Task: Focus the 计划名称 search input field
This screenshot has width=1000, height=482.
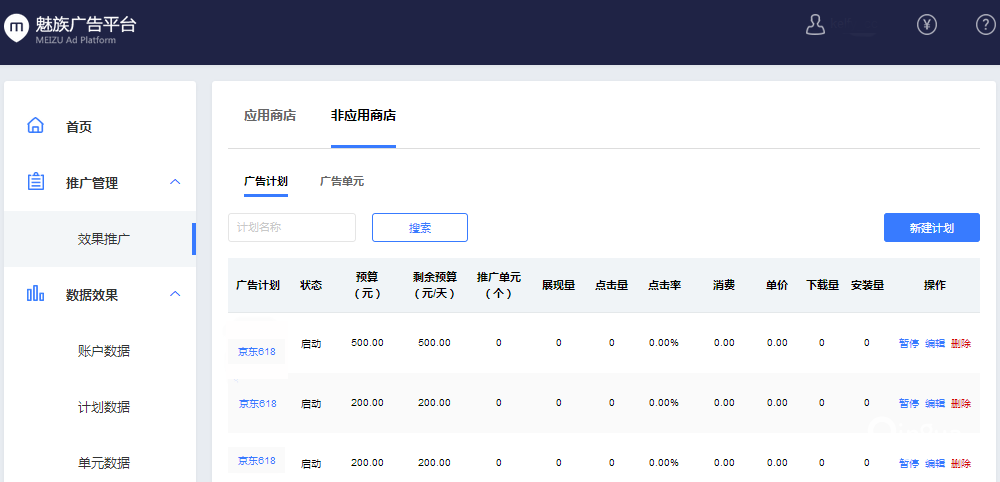Action: 292,228
